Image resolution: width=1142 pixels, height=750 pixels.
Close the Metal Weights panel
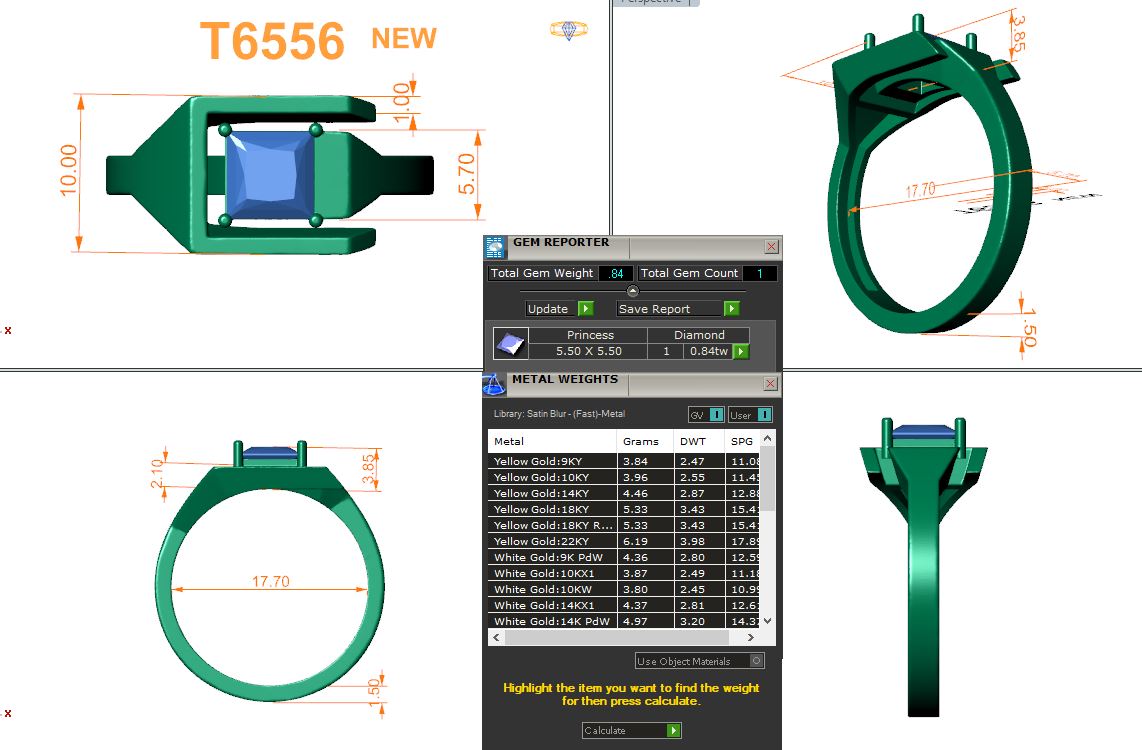click(x=771, y=384)
